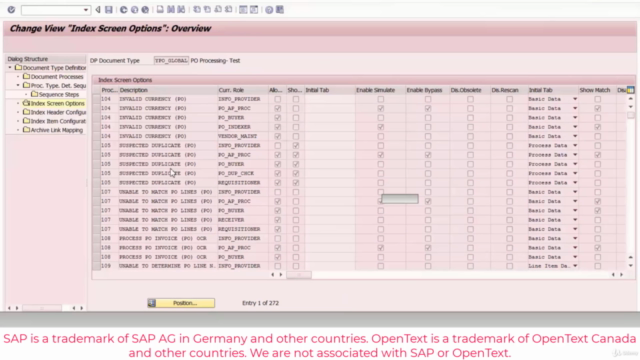This screenshot has height=360, width=640.
Task: Click the green Enter checkmark icon
Action: pyautogui.click(x=11, y=9)
